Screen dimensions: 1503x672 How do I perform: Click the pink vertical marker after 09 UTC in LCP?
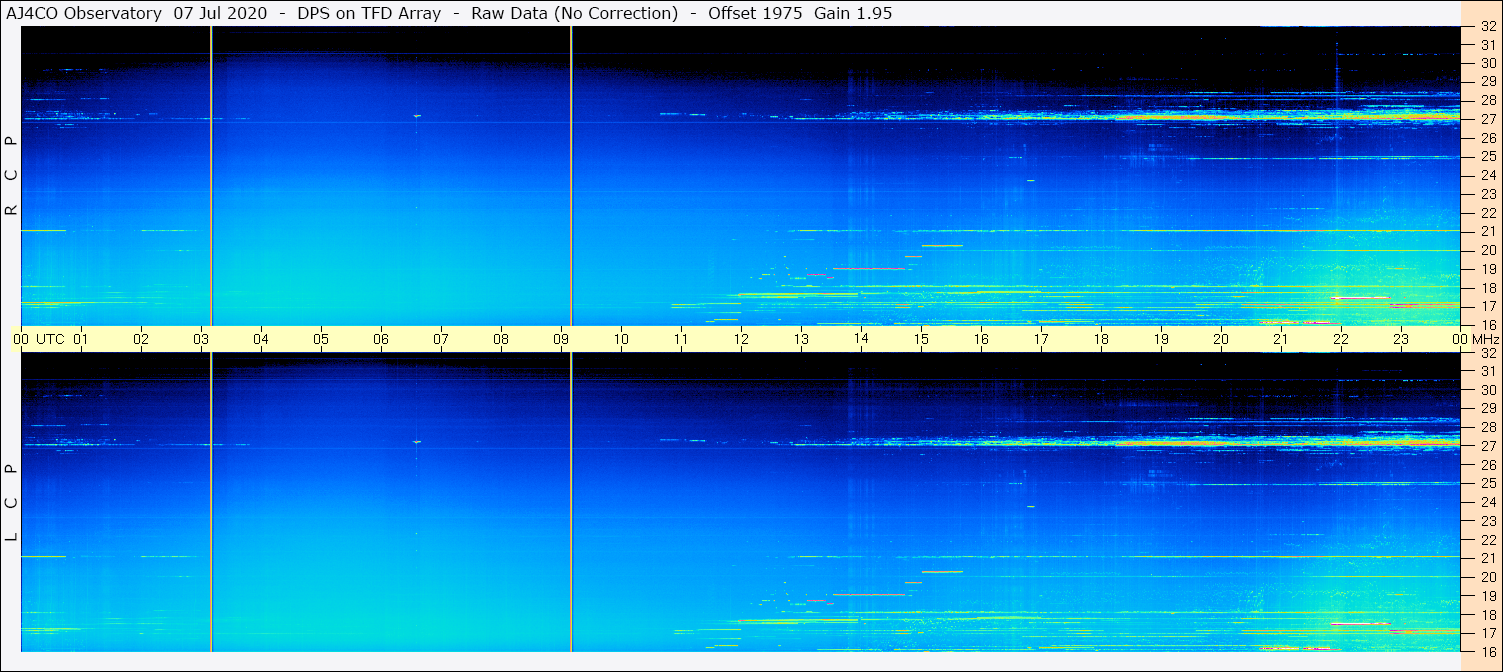coord(571,502)
